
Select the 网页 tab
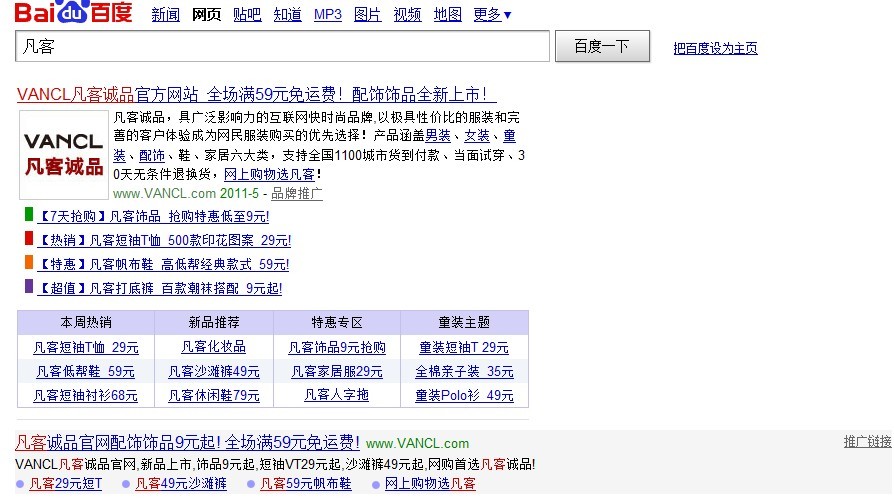(206, 14)
